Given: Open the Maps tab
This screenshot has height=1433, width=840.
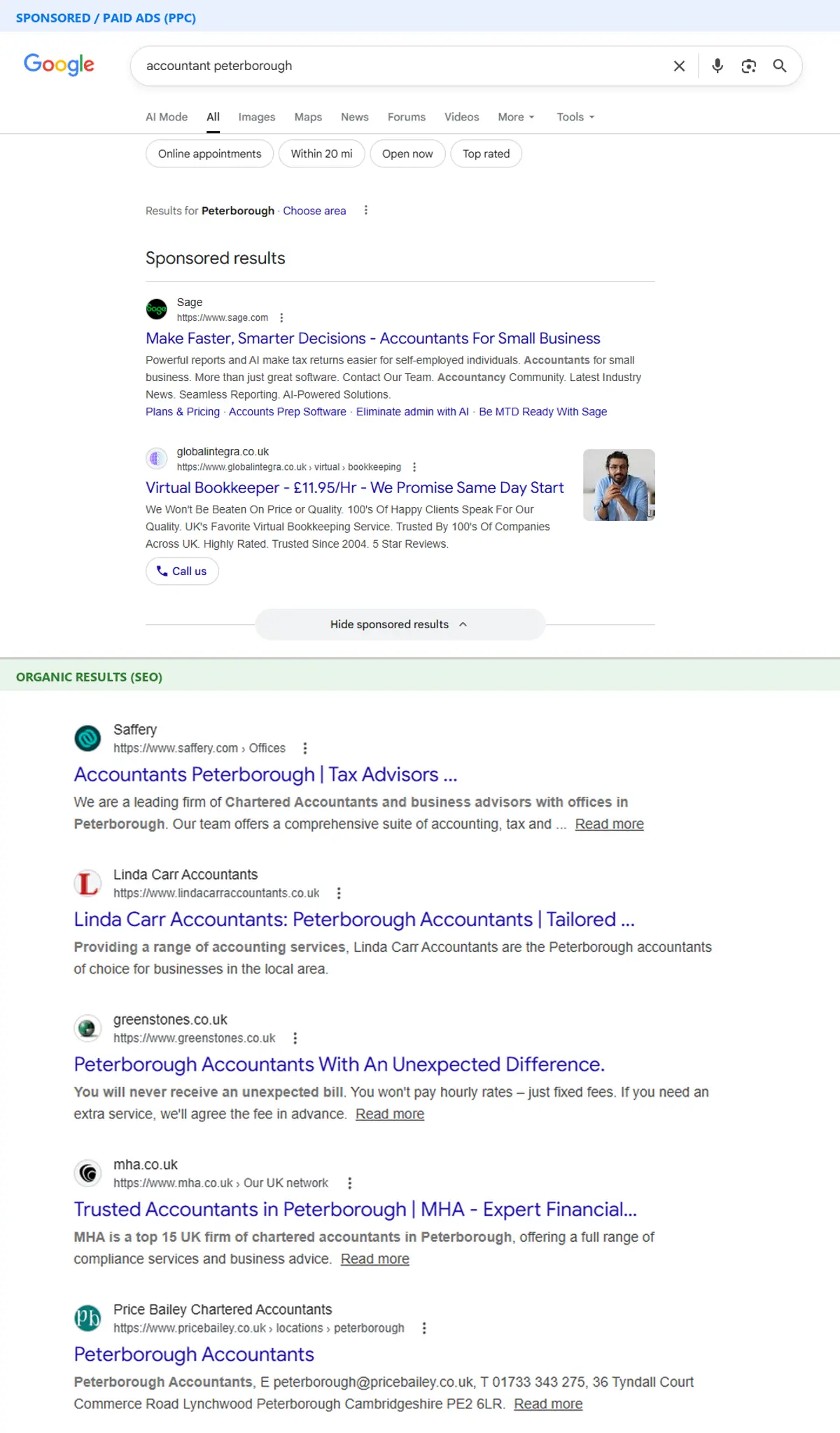Looking at the screenshot, I should point(308,117).
